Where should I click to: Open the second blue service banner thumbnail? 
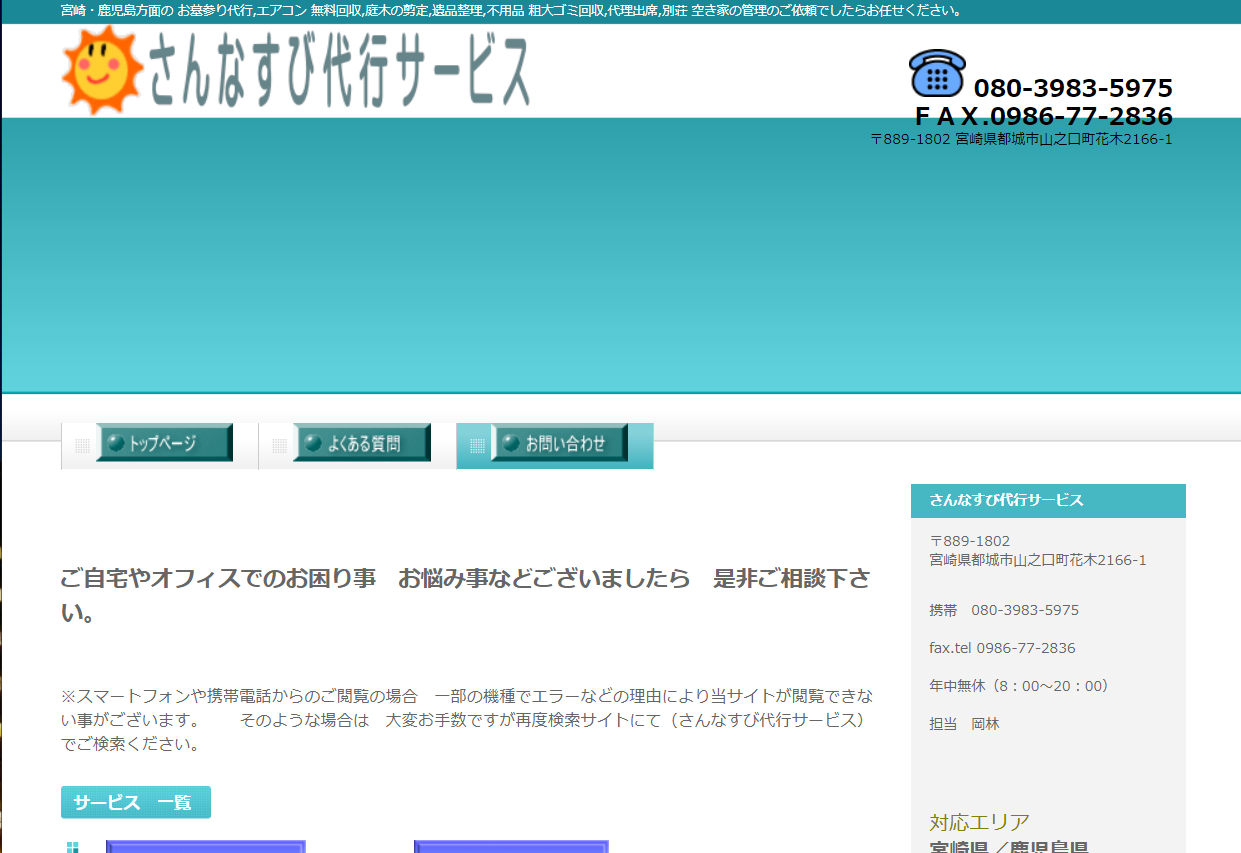pyautogui.click(x=511, y=846)
